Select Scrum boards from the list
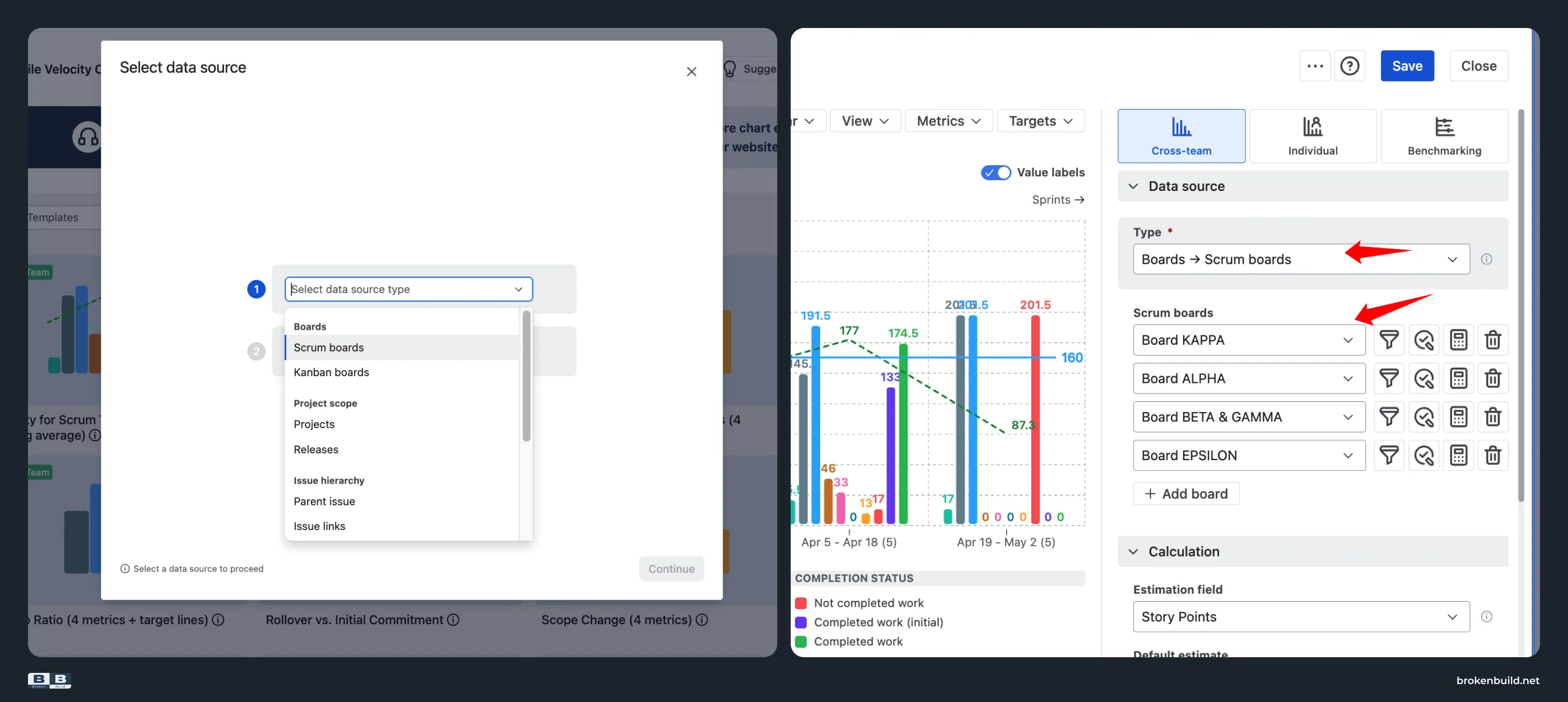1568x702 pixels. 402,347
